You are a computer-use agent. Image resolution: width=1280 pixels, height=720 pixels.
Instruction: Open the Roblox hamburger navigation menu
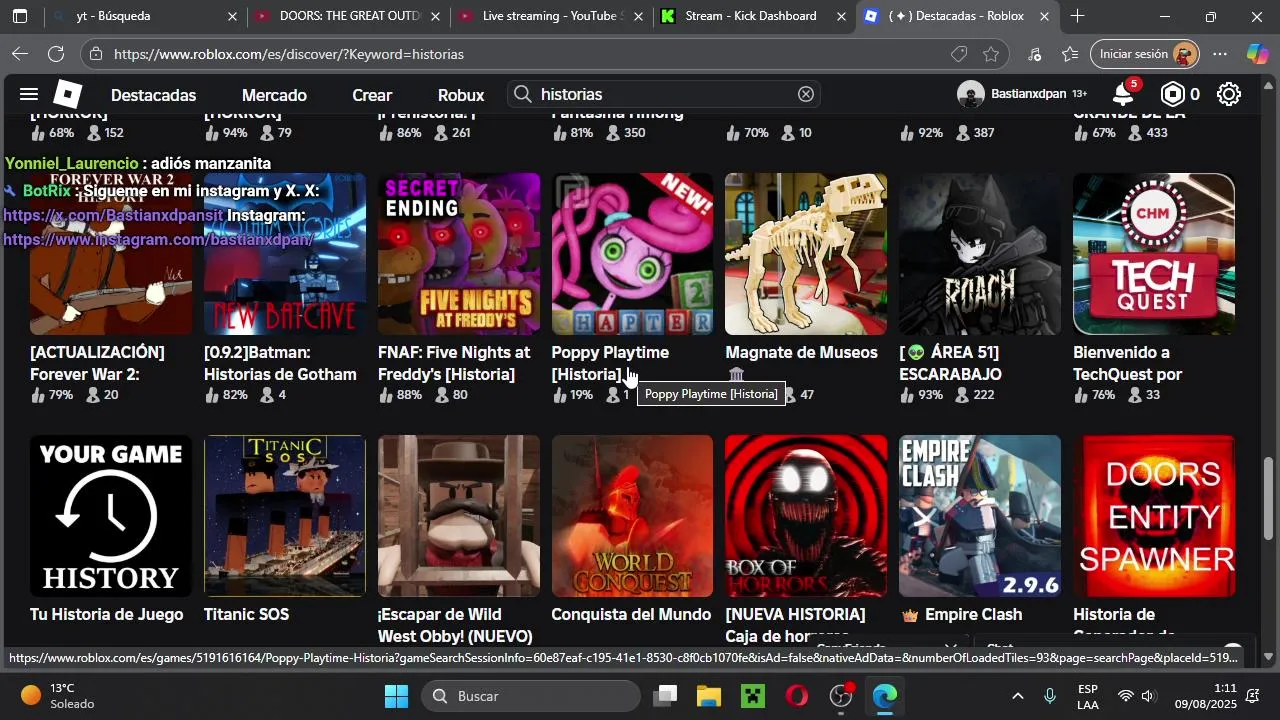coord(29,94)
